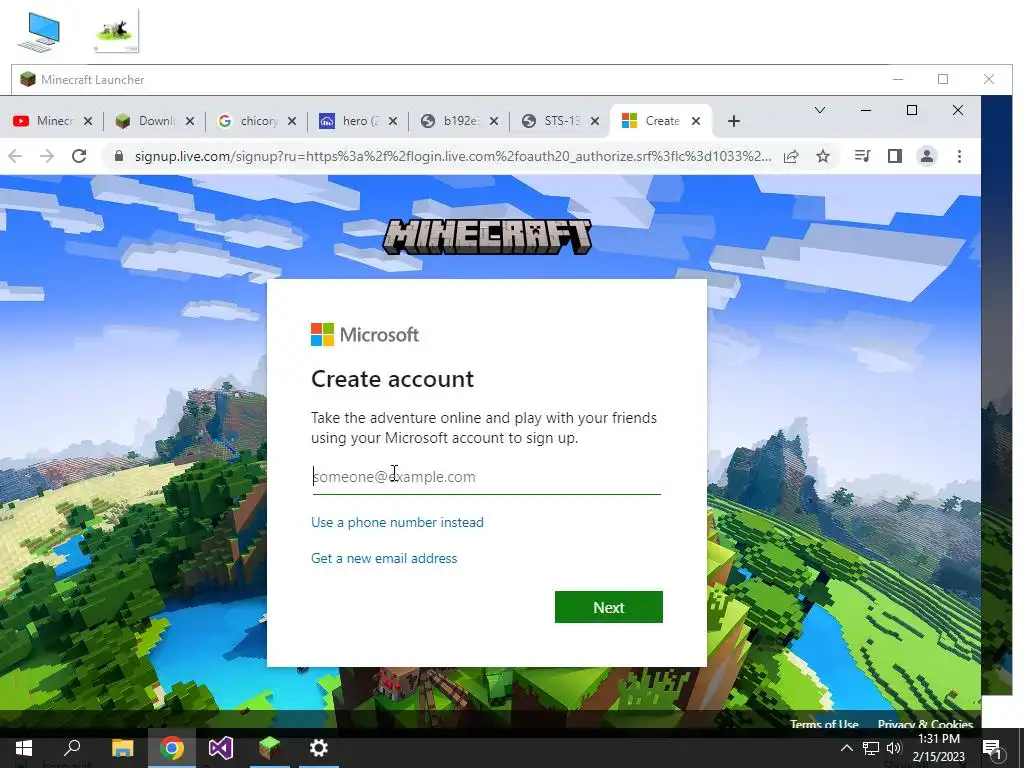This screenshot has height=768, width=1024.
Task: Click the email address input field
Action: coord(487,477)
